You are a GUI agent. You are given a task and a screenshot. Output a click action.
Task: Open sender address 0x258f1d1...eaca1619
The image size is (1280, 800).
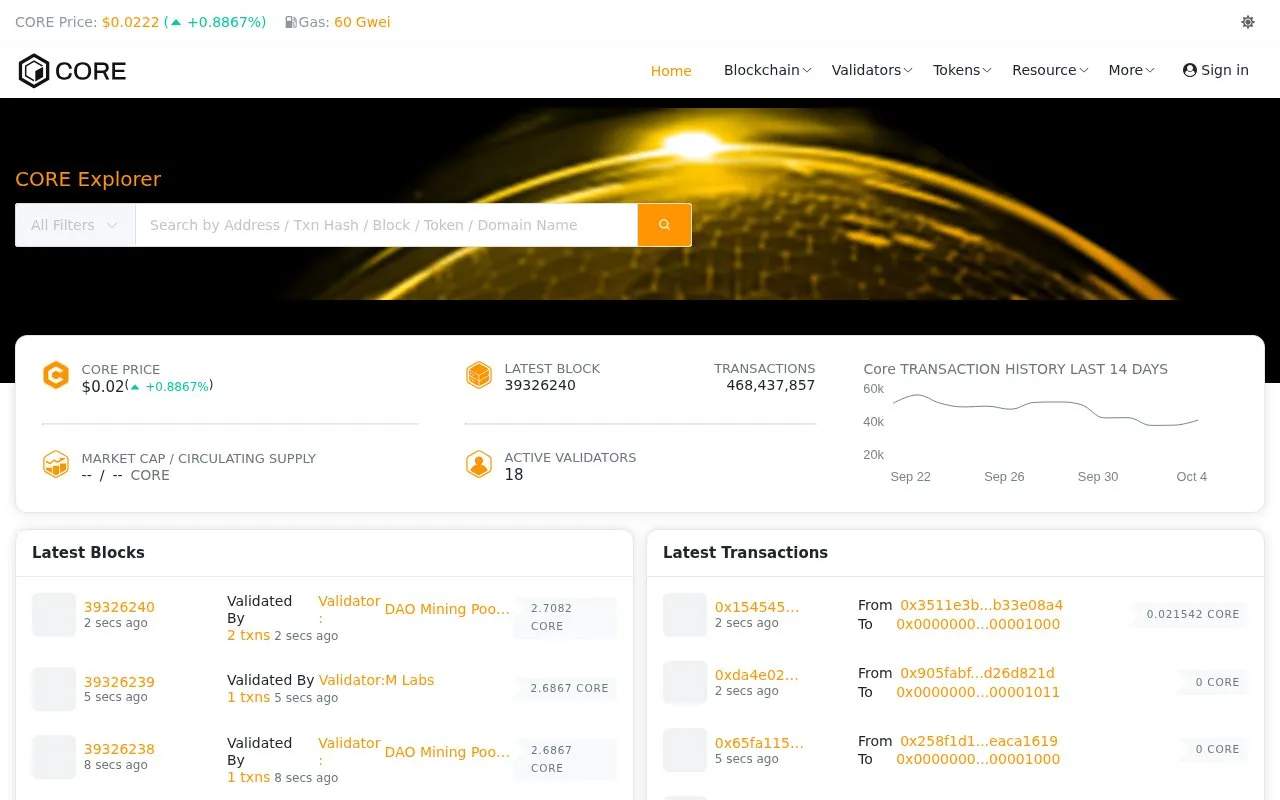(979, 741)
